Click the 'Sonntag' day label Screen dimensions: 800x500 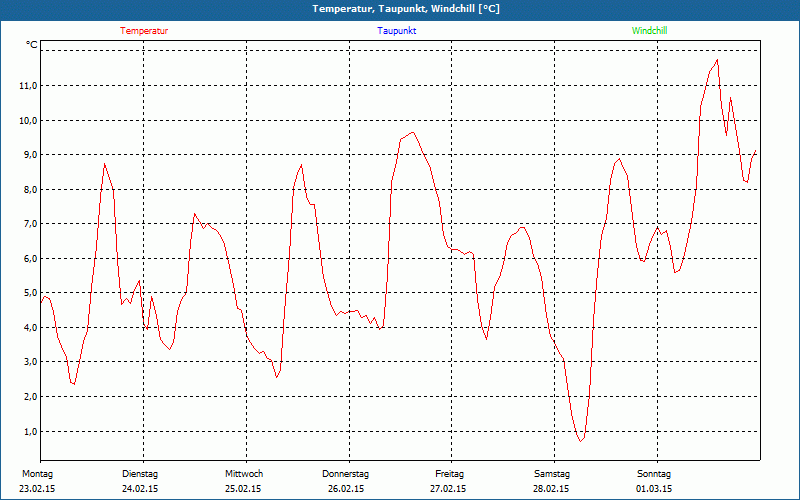tap(654, 474)
